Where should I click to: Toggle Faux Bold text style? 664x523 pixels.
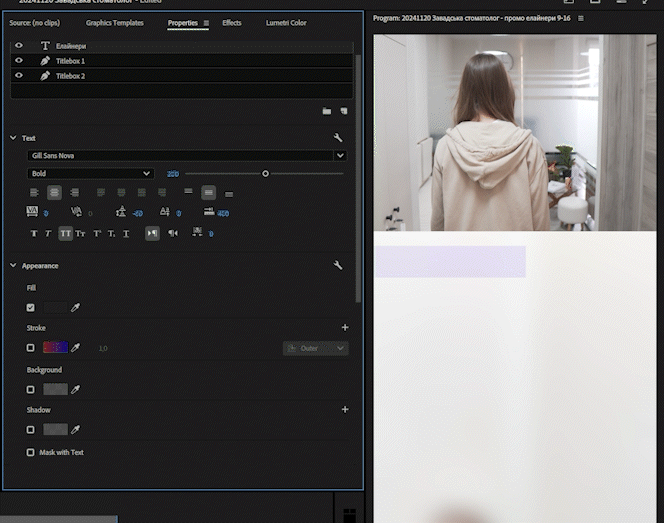point(34,233)
